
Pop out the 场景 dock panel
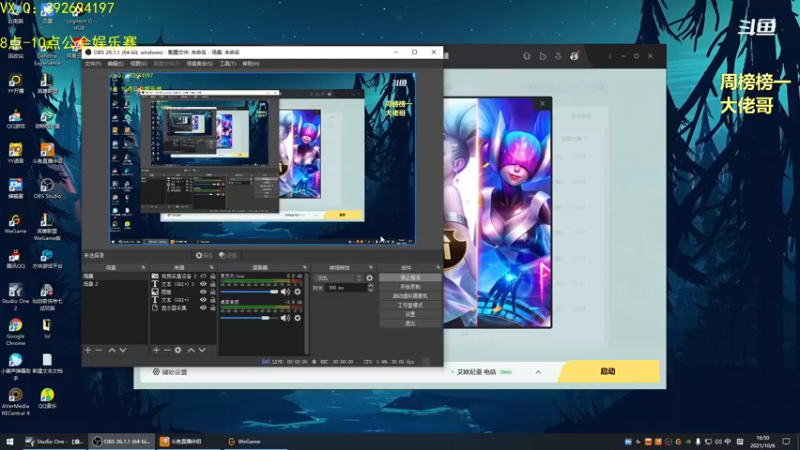pos(143,267)
